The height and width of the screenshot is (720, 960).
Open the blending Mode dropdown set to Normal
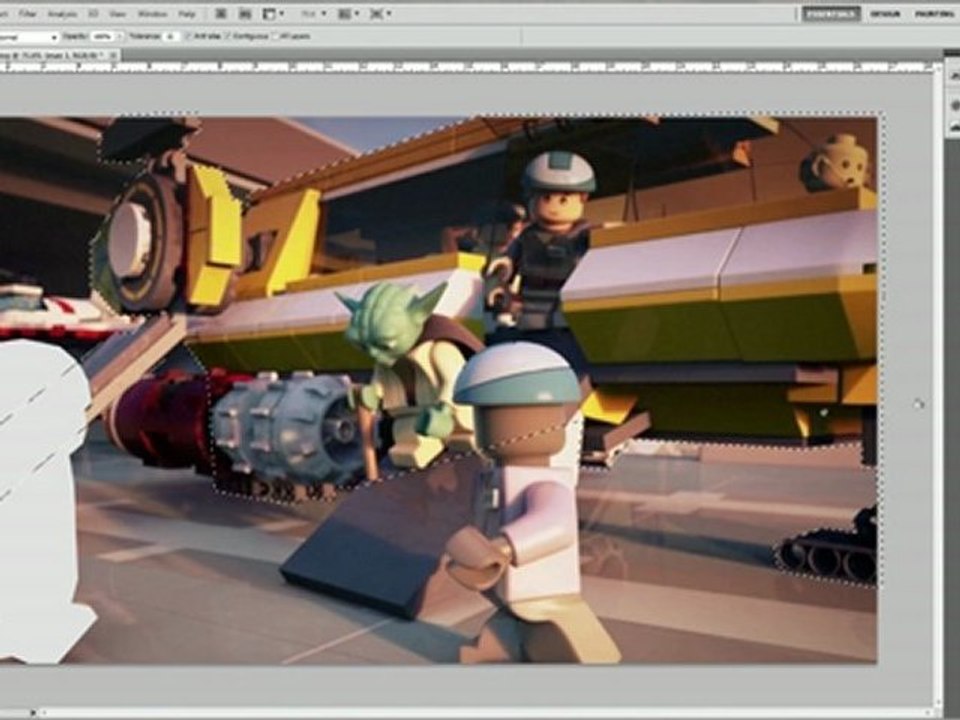coord(28,37)
